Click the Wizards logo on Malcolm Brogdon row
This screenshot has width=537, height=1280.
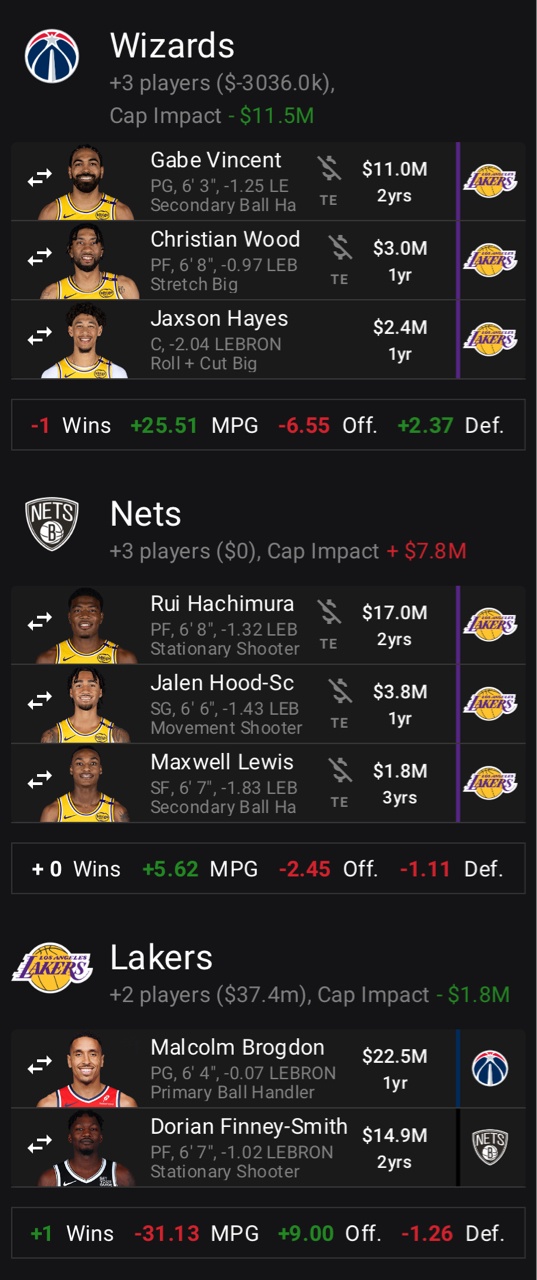pyautogui.click(x=490, y=1067)
